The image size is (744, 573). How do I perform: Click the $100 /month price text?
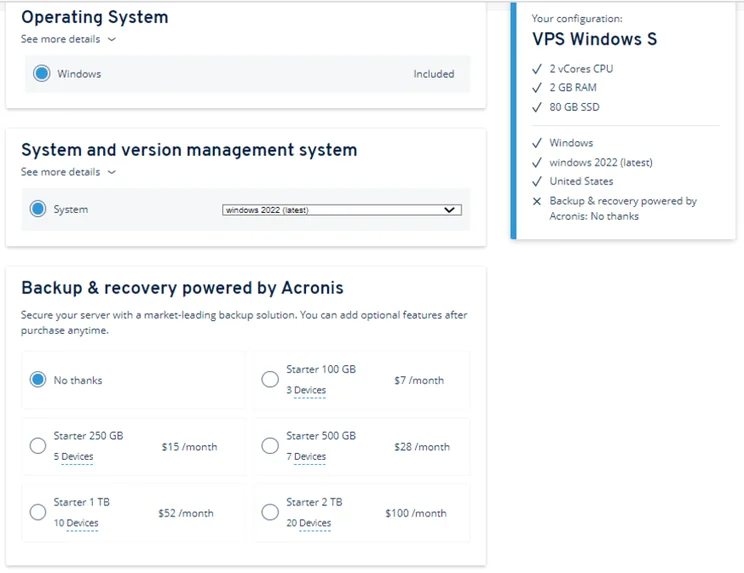pyautogui.click(x=416, y=513)
